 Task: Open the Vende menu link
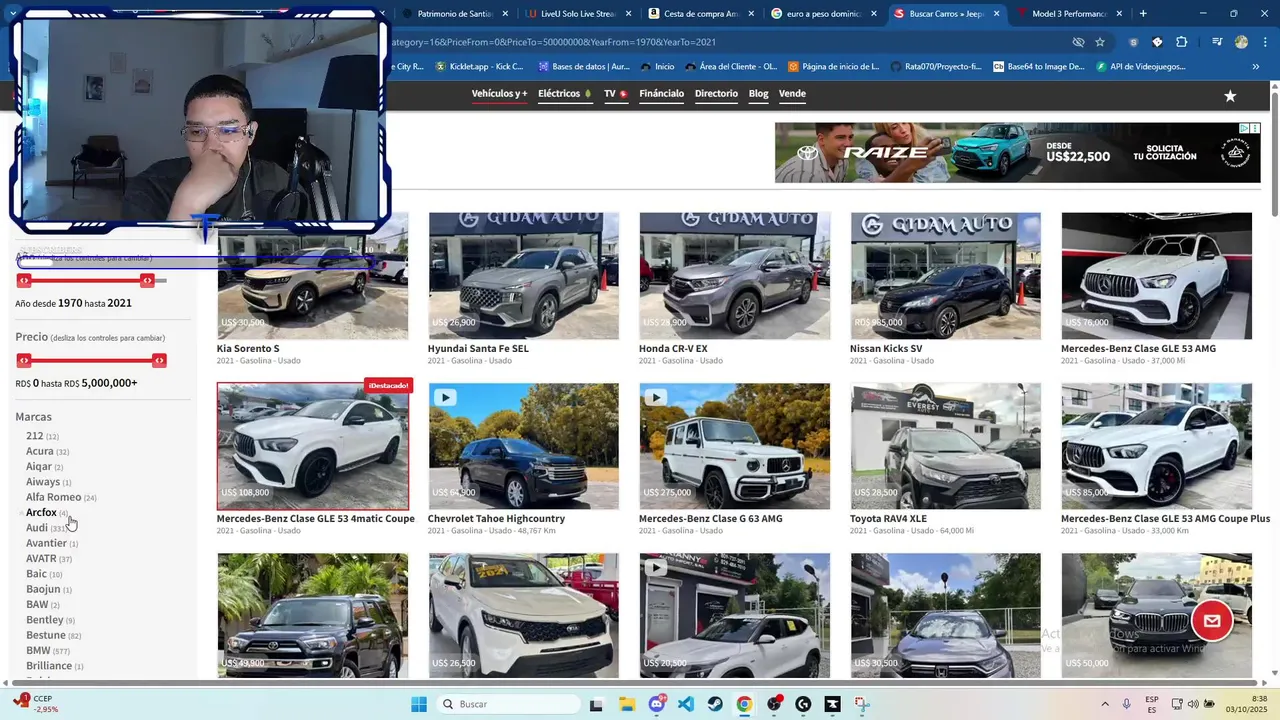792,94
